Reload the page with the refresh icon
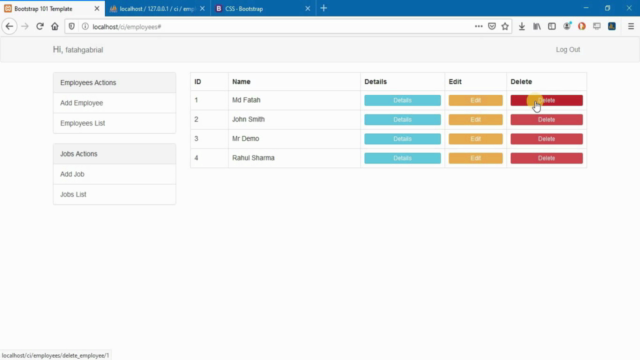Image resolution: width=640 pixels, height=360 pixels. click(x=40, y=27)
